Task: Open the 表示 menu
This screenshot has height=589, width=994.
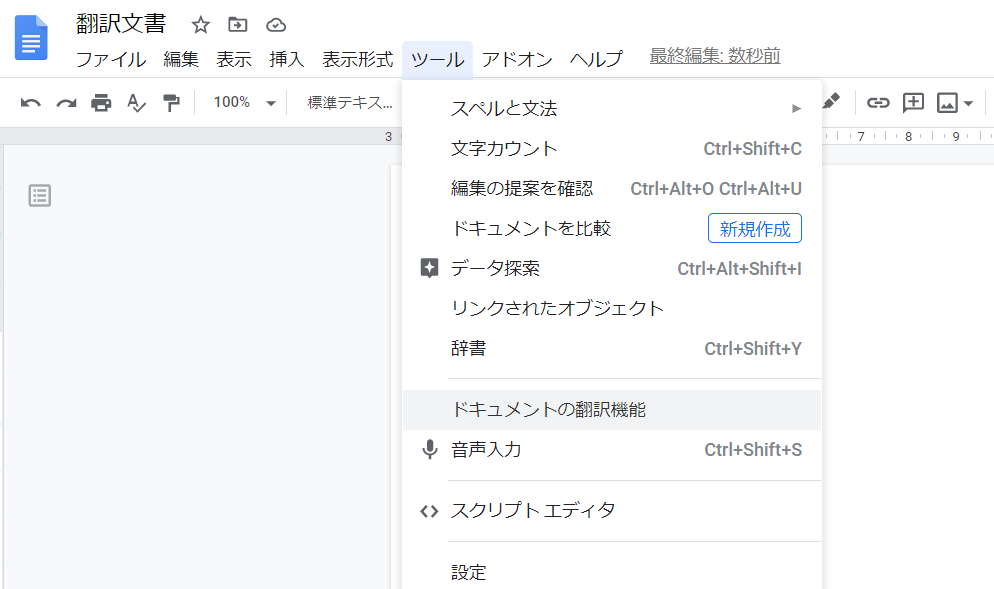Action: [x=234, y=60]
